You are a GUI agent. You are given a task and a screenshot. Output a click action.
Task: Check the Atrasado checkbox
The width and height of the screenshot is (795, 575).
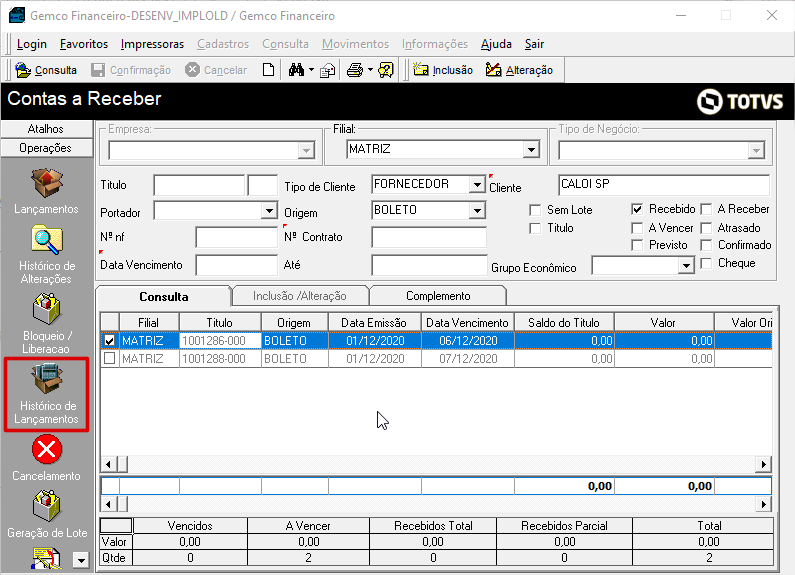tap(706, 228)
